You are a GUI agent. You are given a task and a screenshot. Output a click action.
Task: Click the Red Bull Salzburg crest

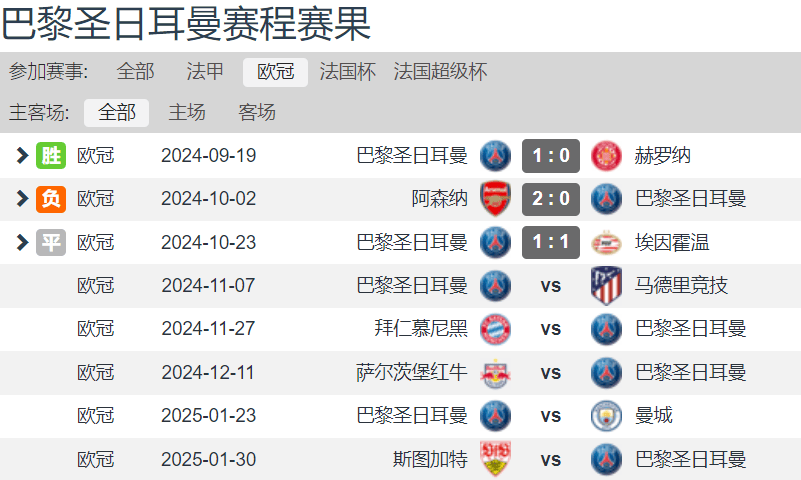pos(495,373)
